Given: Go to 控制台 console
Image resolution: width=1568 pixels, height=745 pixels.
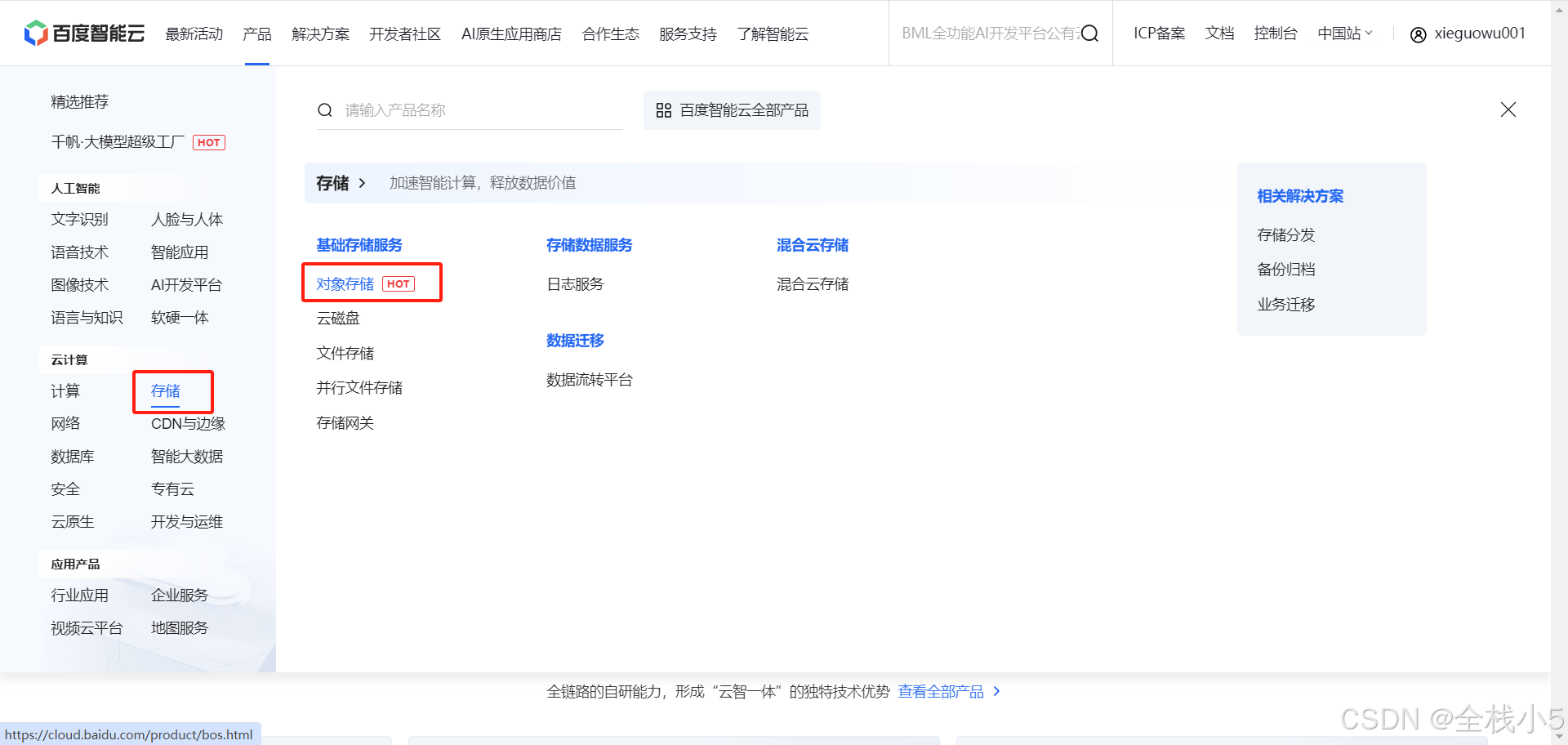Looking at the screenshot, I should [x=1276, y=33].
